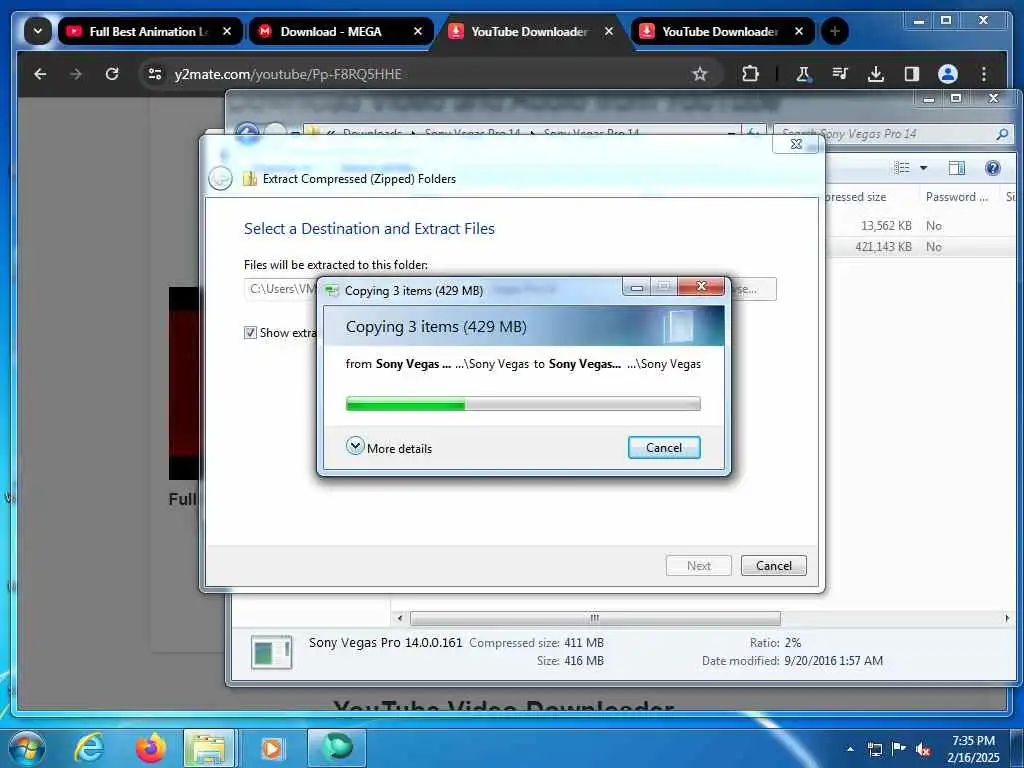Minimize the Copying 3 items dialog
Viewport: 1024px width, 768px height.
[637, 286]
